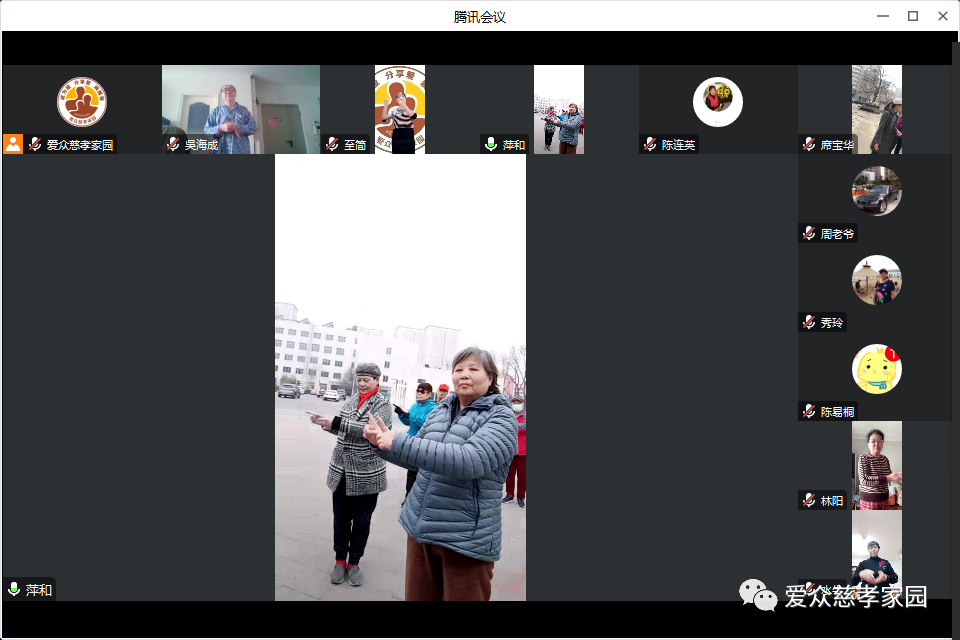The height and width of the screenshot is (640, 960).
Task: Click the orange host icon beside 爱众慈孝家园
Action: [13, 144]
